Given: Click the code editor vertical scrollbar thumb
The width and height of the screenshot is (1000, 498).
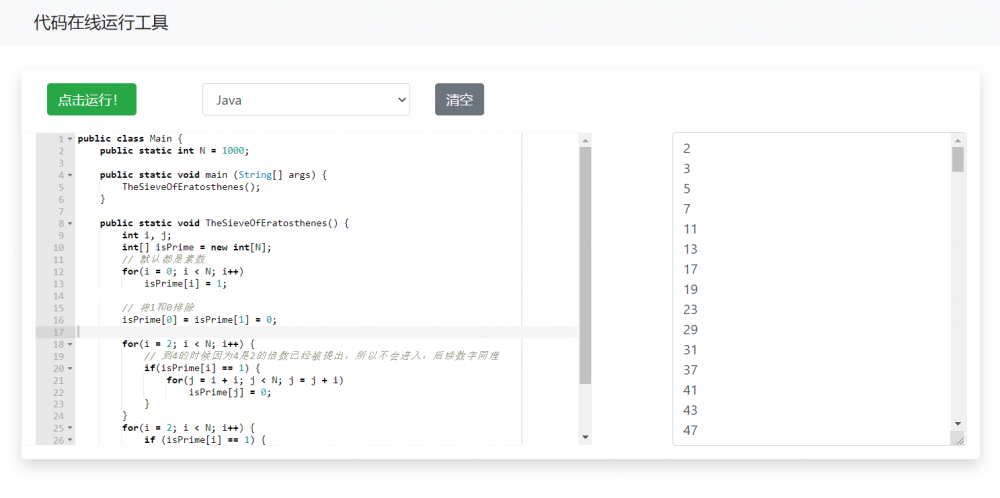Looking at the screenshot, I should click(585, 265).
